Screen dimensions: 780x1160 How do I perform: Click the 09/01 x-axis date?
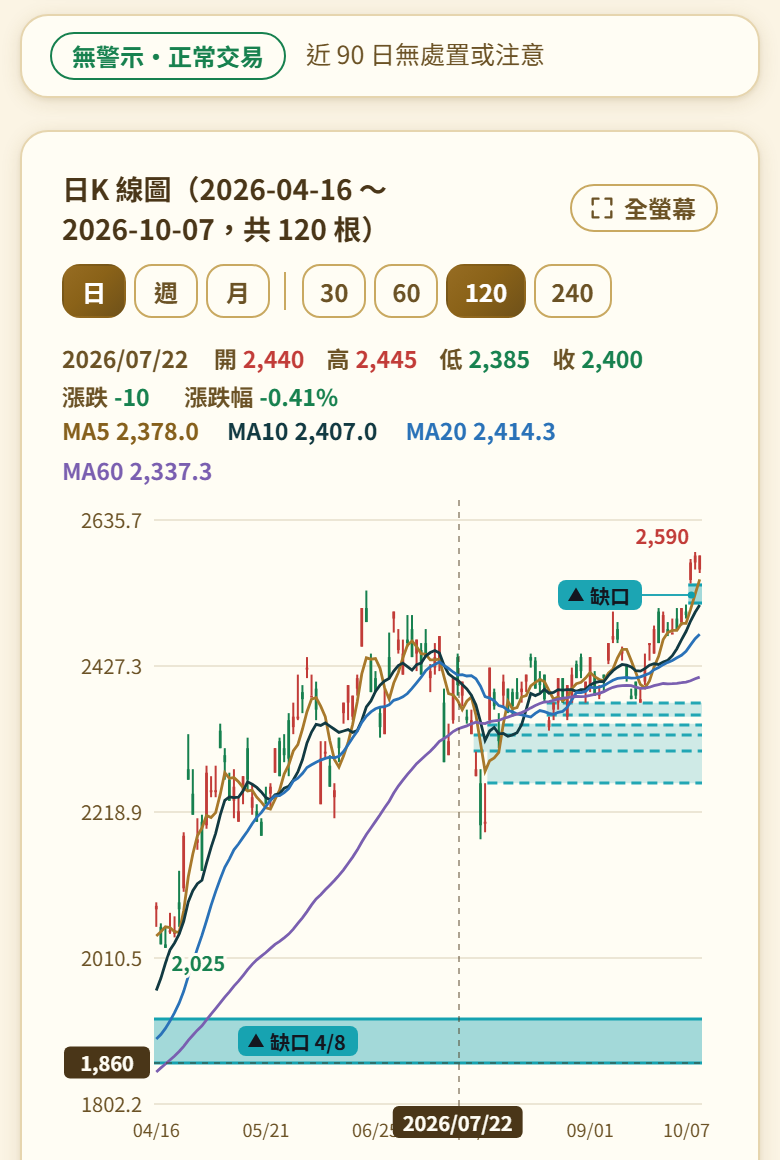[x=590, y=1130]
